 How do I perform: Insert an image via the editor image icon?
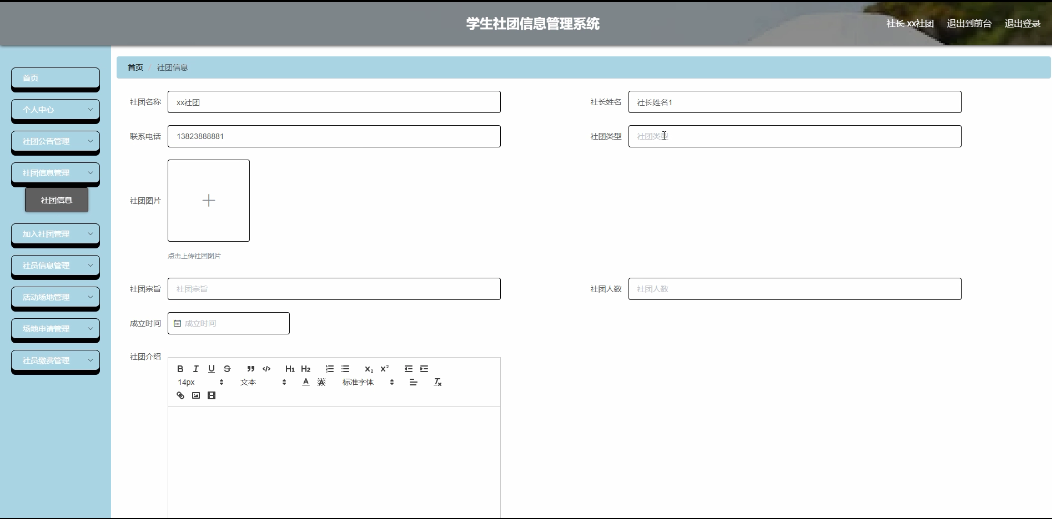tap(196, 396)
